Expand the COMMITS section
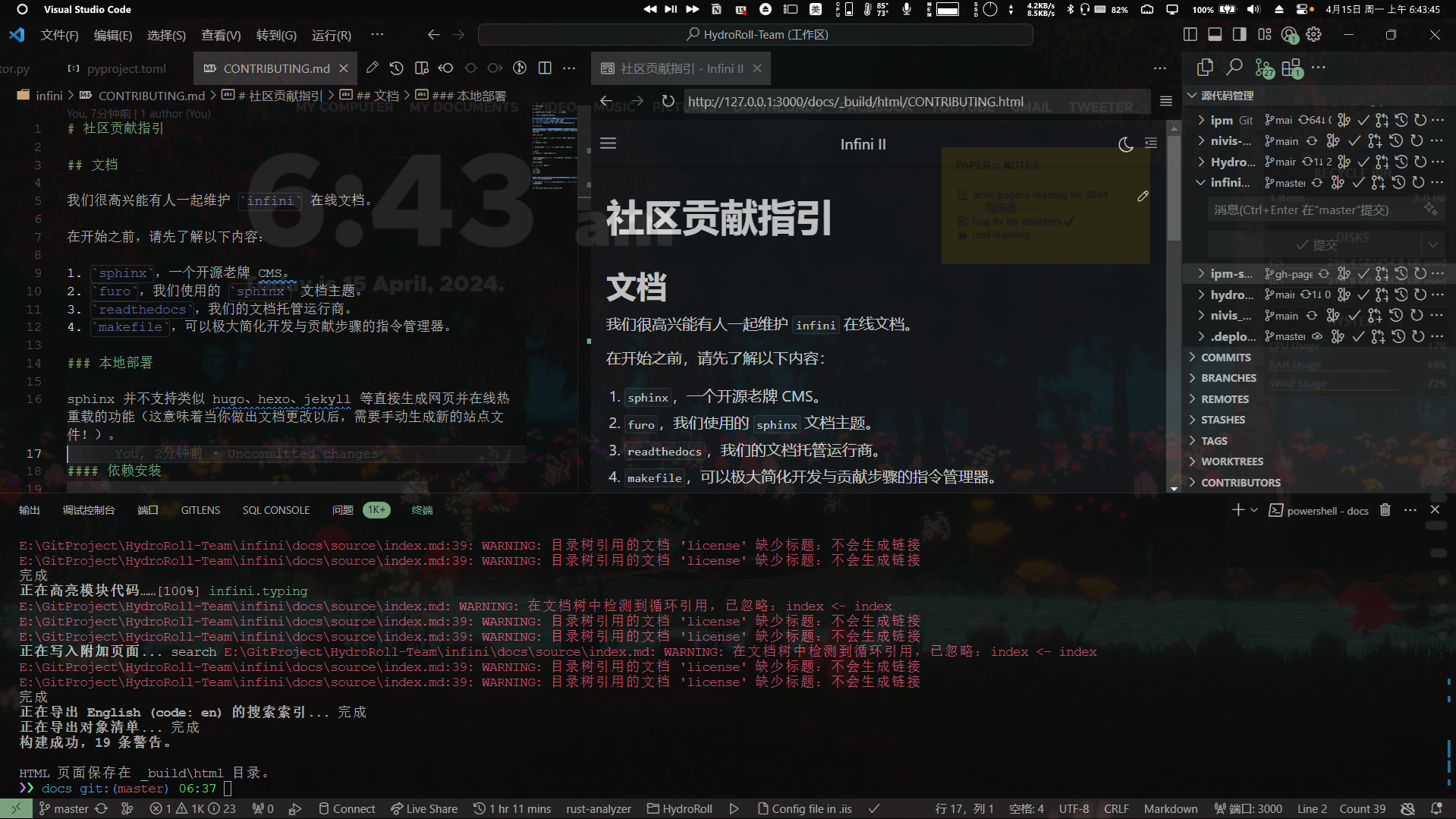The height and width of the screenshot is (819, 1456). click(1225, 358)
